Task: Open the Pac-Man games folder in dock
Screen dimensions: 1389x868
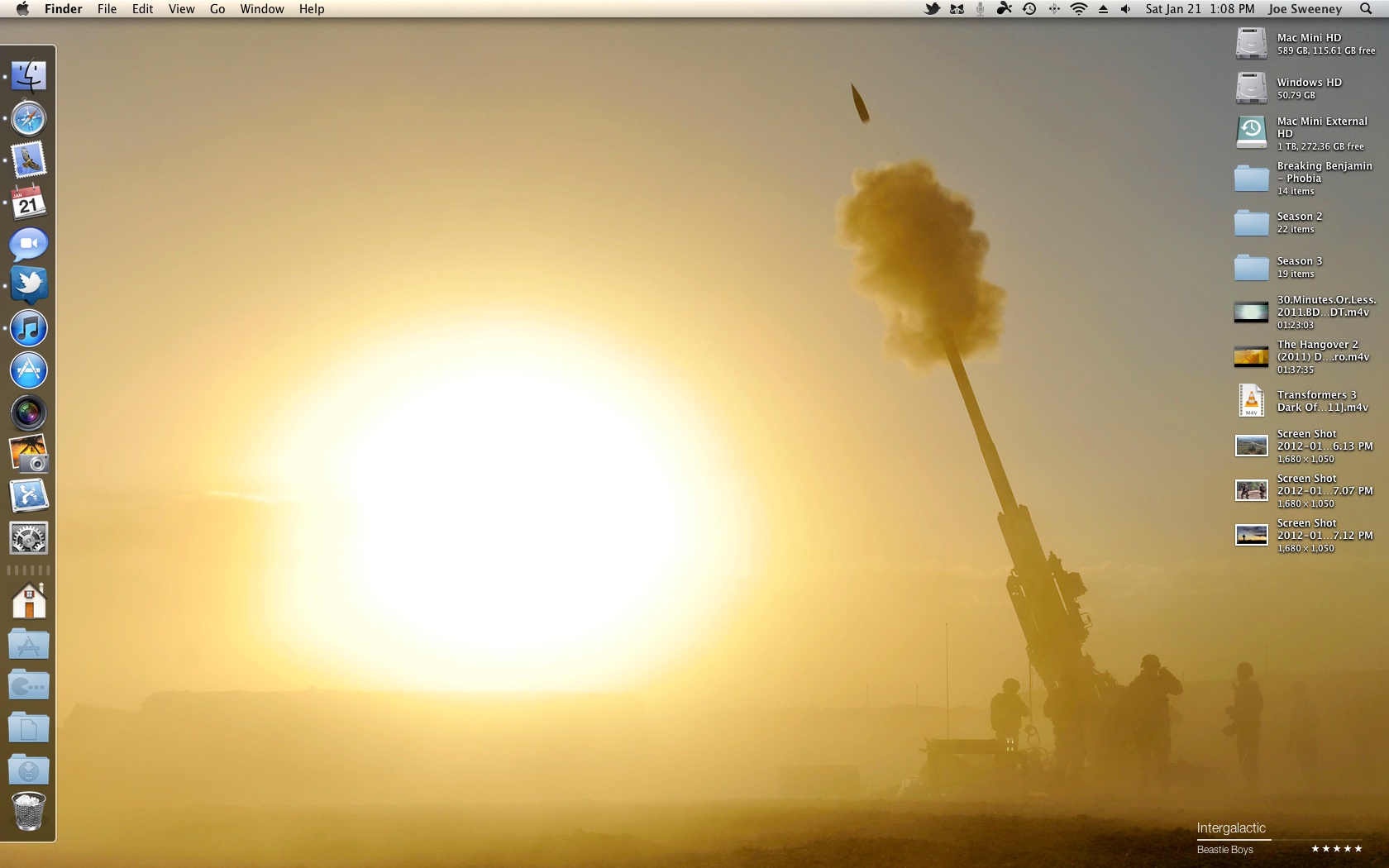Action: click(x=29, y=685)
